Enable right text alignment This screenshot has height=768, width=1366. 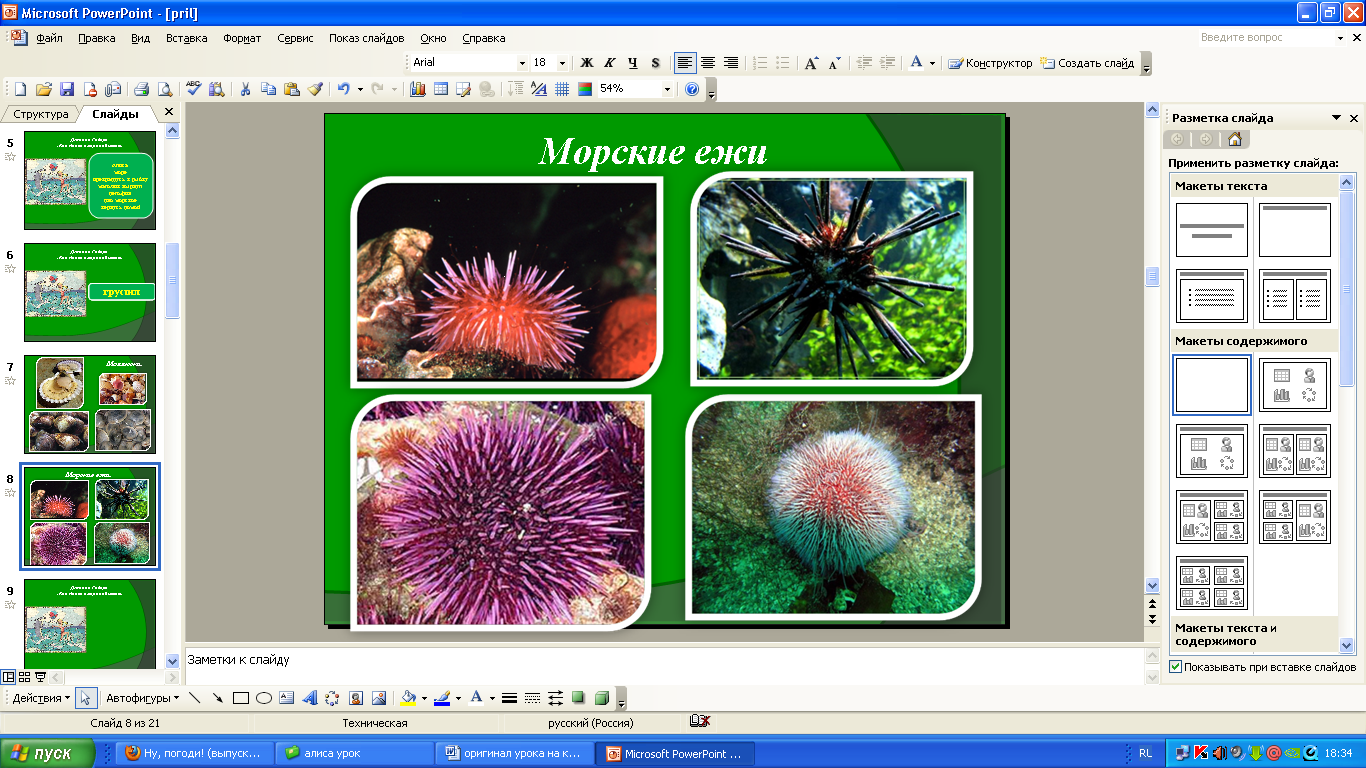point(731,63)
